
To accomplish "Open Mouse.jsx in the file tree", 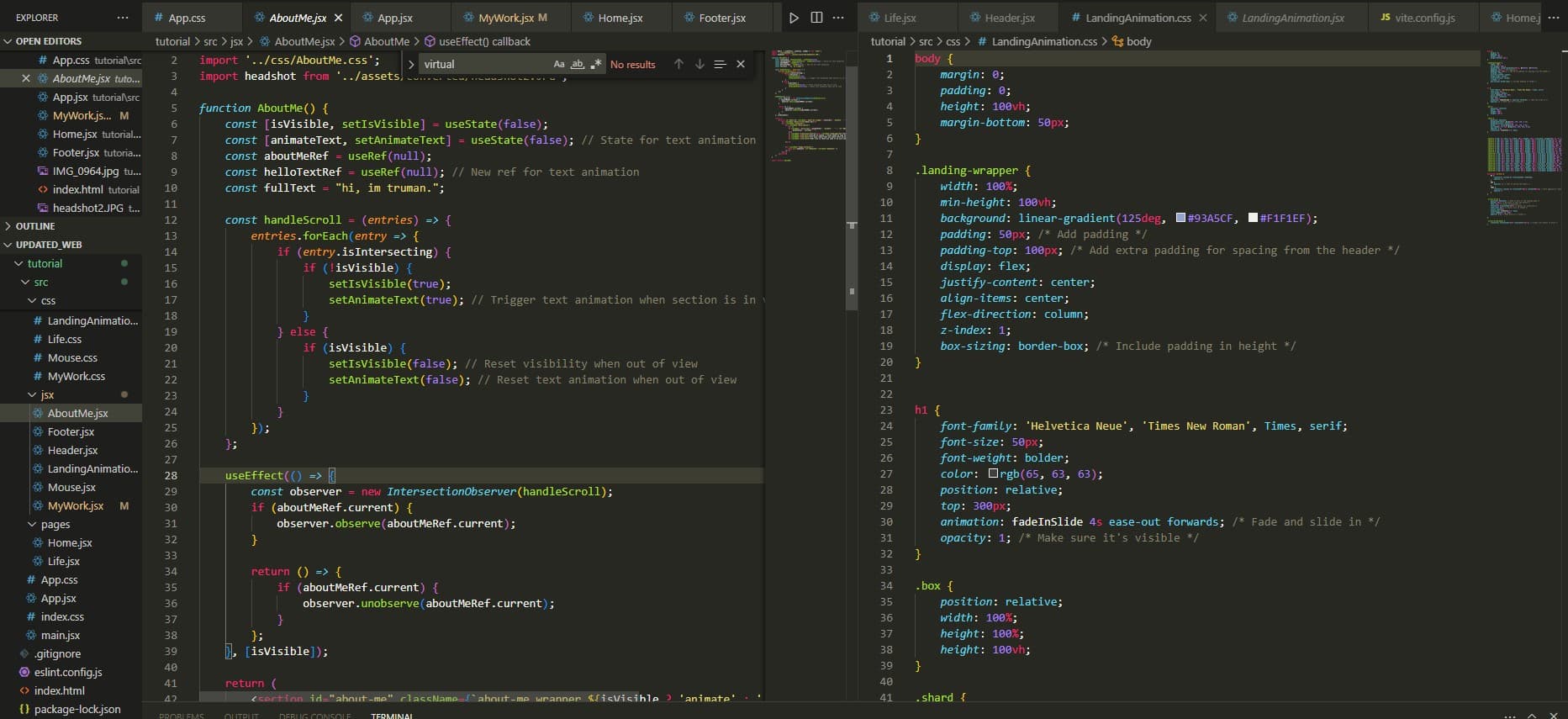I will (x=71, y=487).
